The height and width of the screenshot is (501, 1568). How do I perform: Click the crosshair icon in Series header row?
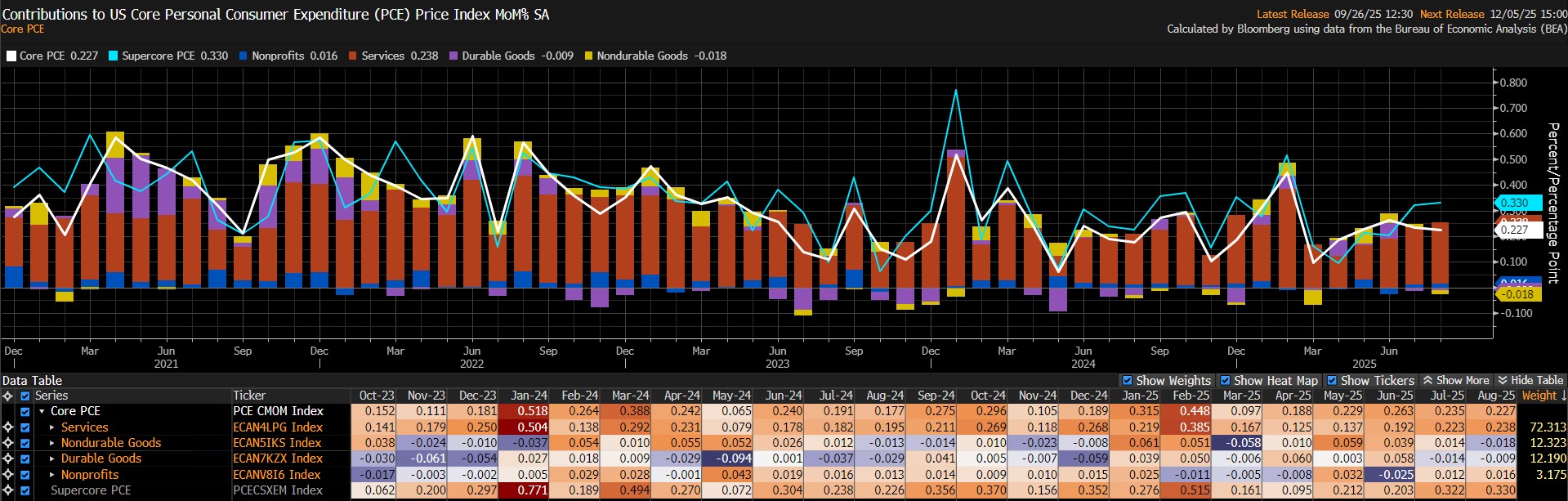point(8,396)
